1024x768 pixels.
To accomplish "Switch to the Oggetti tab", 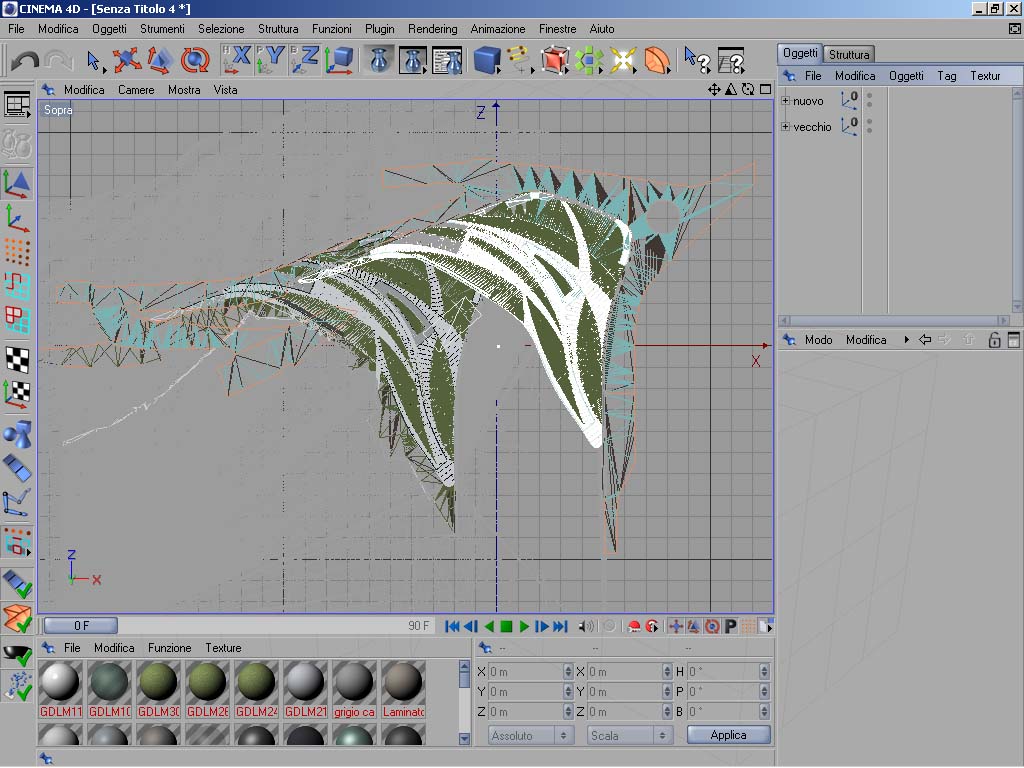I will pos(800,53).
